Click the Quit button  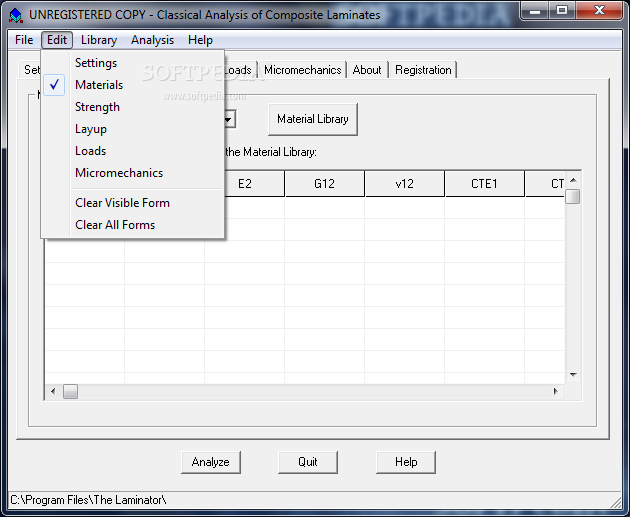[308, 462]
